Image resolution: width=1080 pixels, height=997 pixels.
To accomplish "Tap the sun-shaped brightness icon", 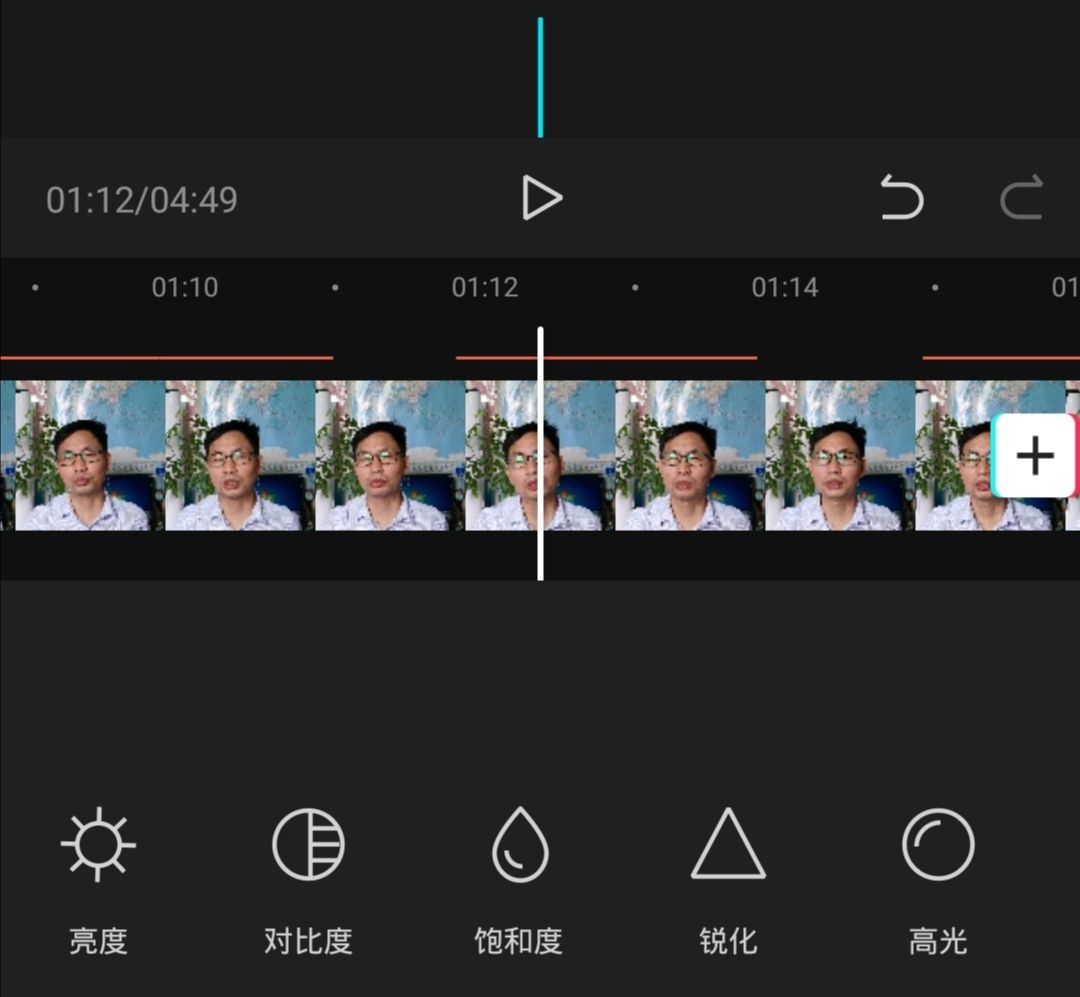I will (97, 845).
